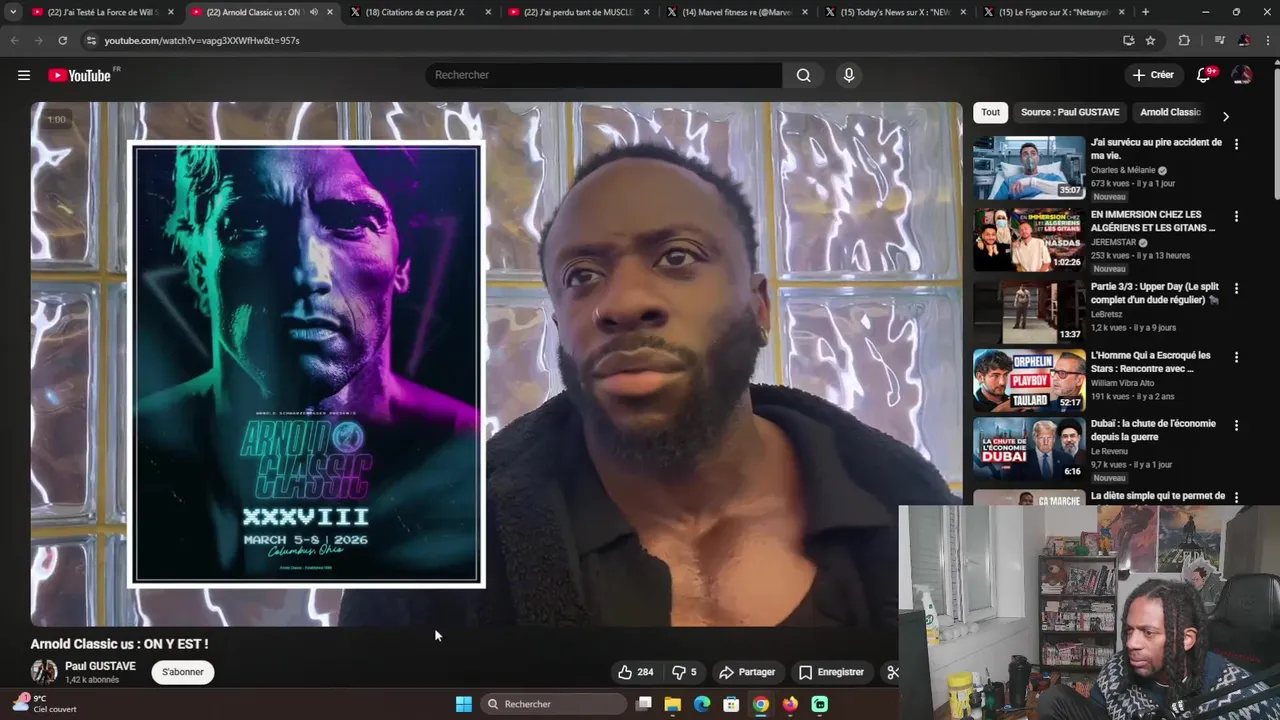Open a new browser tab
Screen dimensions: 1280x720
pyautogui.click(x=1145, y=12)
